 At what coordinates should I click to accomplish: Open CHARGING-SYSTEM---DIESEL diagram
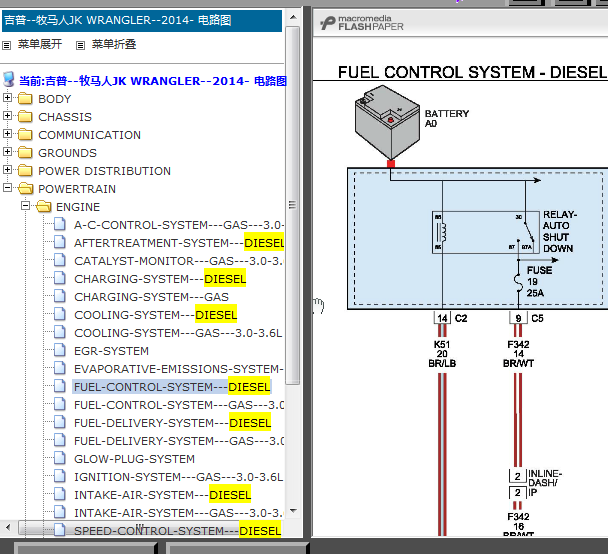point(160,279)
